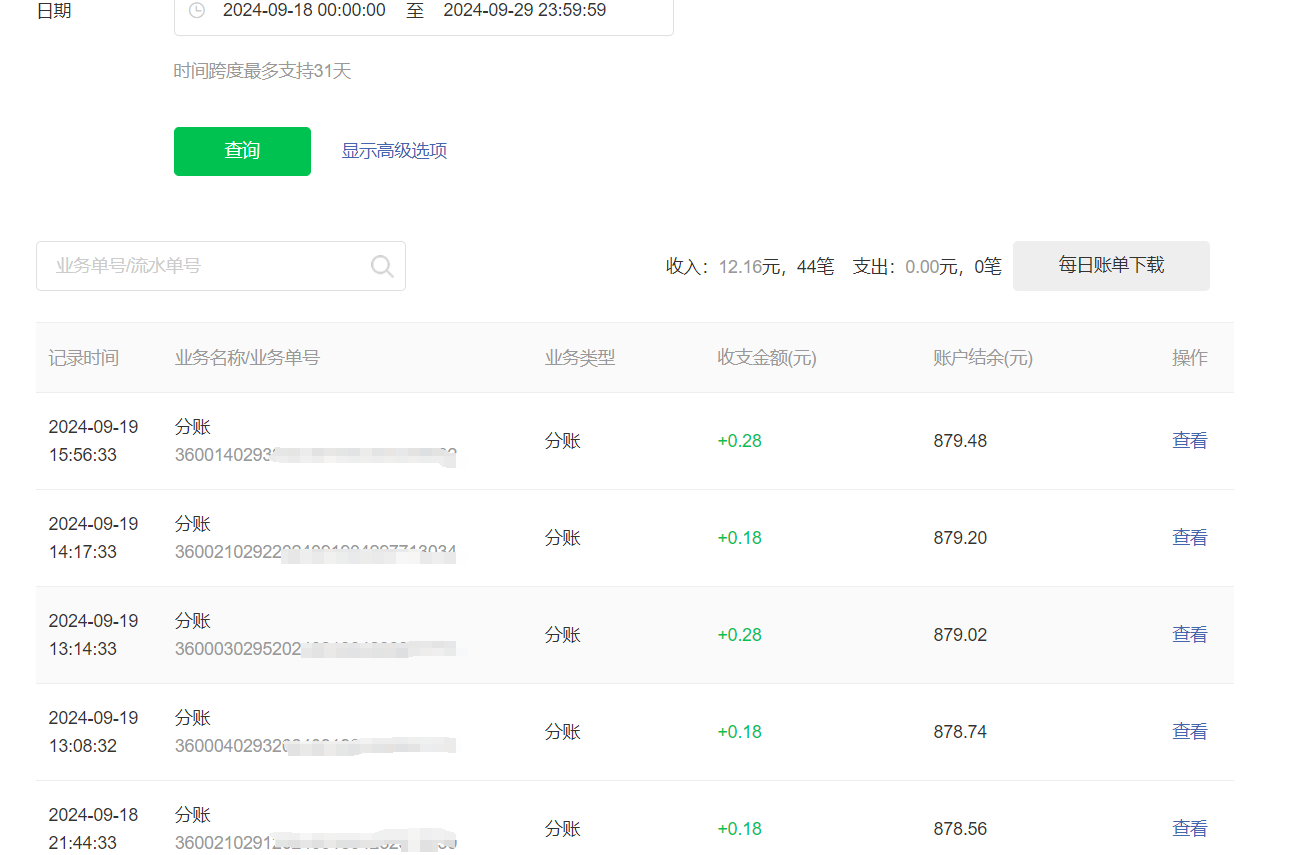
Task: Click the 记录时间 column header
Action: 83,358
